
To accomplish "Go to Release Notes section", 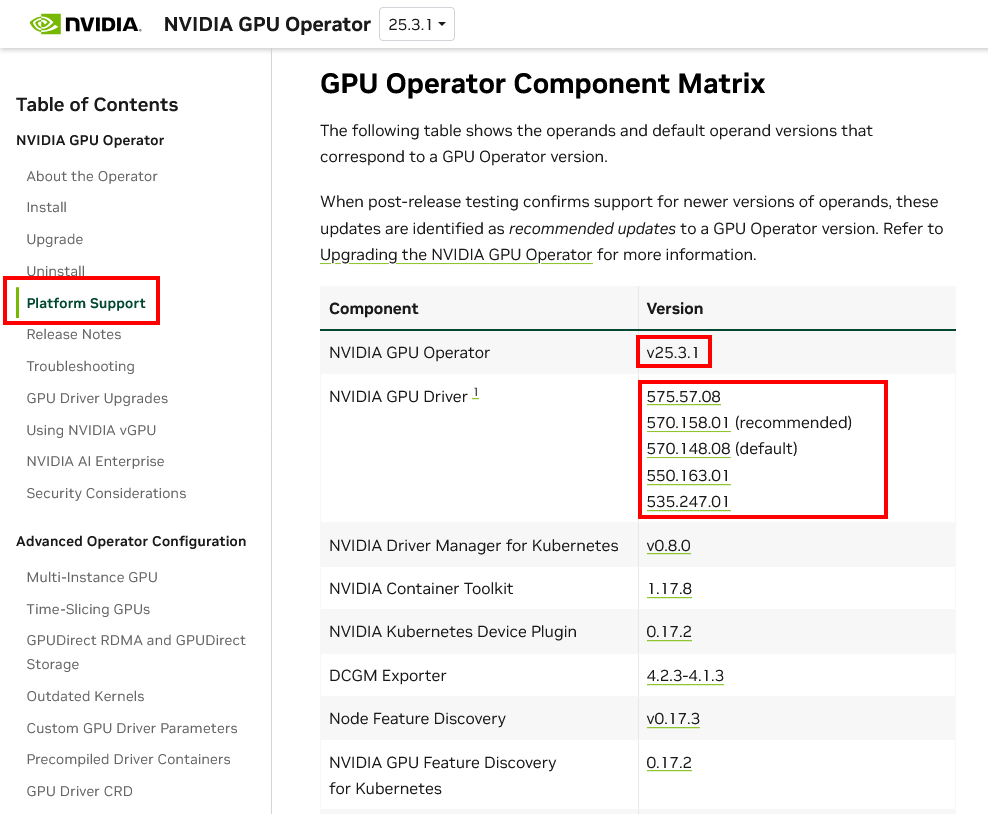I will [x=74, y=334].
